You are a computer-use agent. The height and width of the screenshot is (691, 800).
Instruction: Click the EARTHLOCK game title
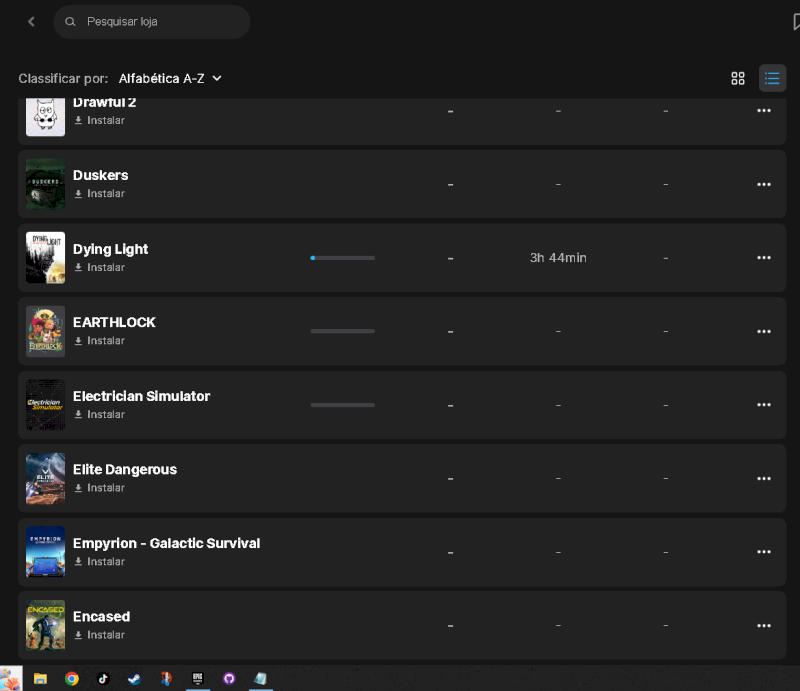[x=114, y=323]
